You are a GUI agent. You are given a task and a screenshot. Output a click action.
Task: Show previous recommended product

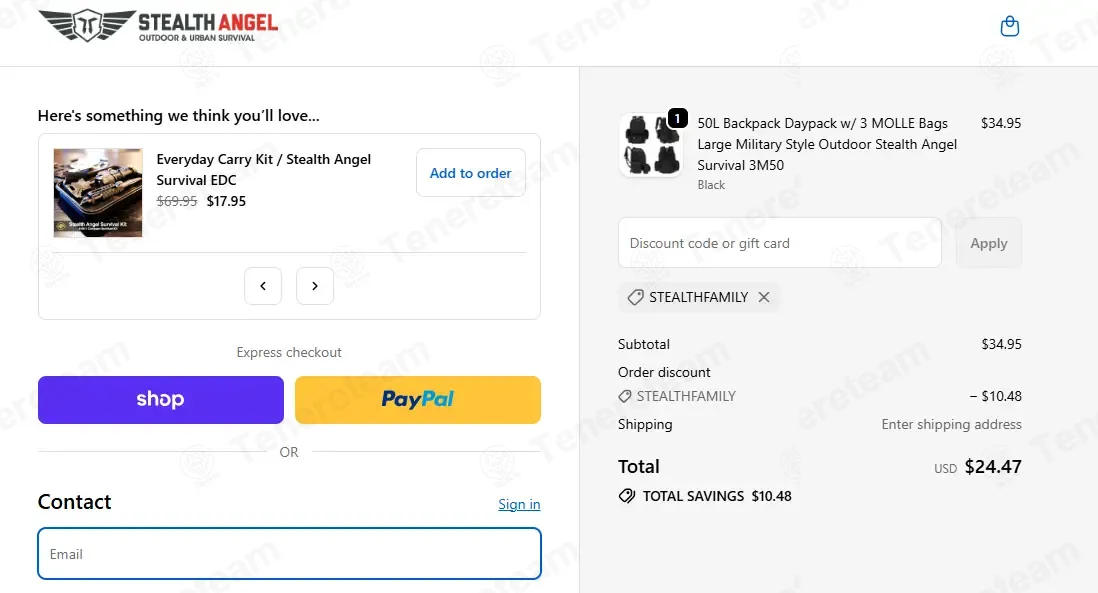tap(263, 286)
